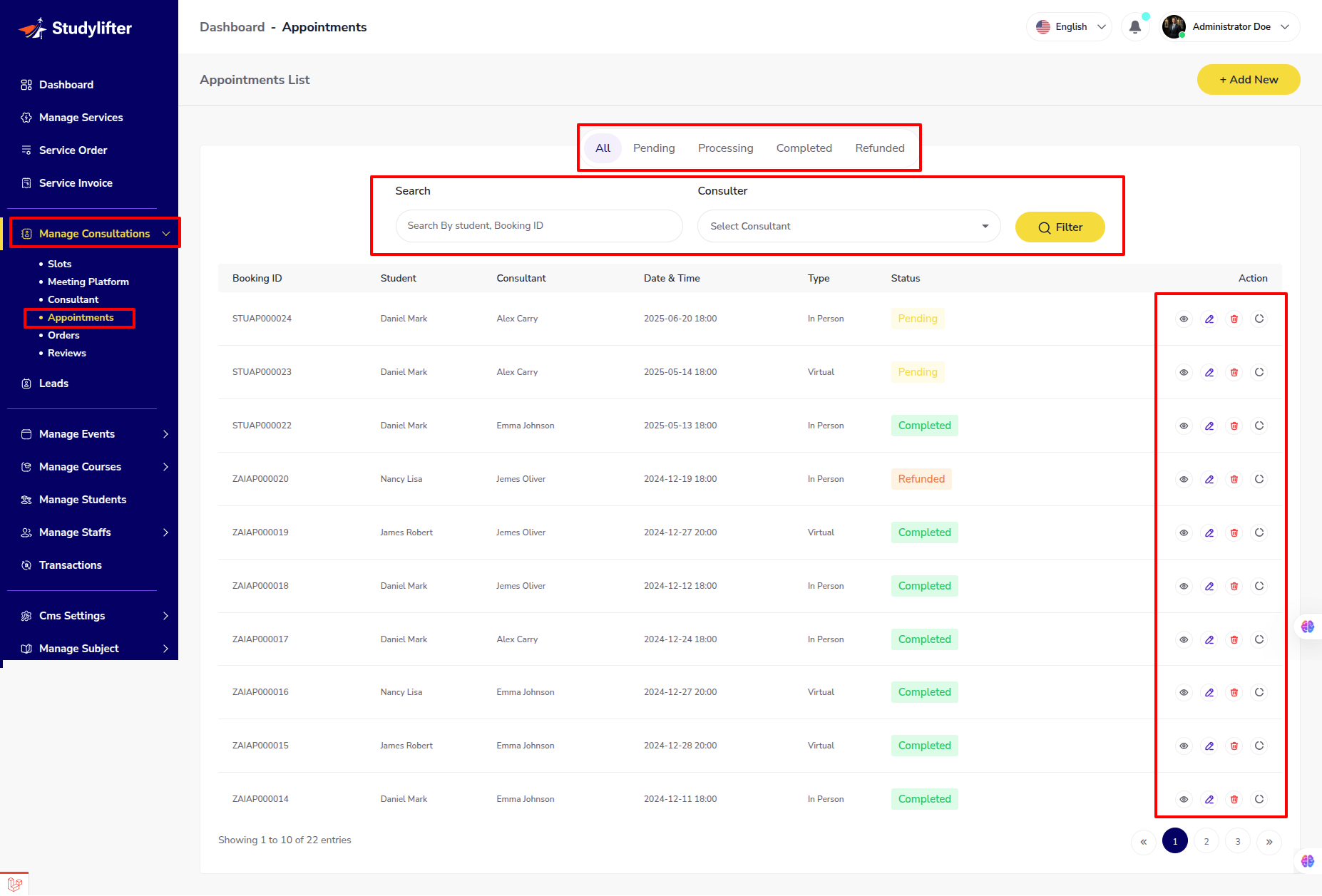Screen dimensions: 1322x896
Task: Open Slots under Manage Consultations
Action: pyautogui.click(x=59, y=264)
